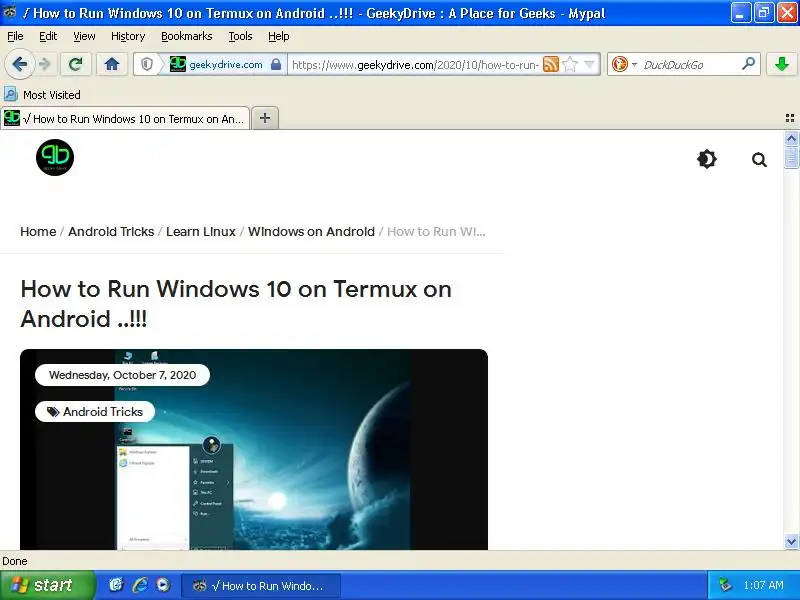Select the How to Run Windows 10 tab
800x600 pixels.
click(126, 118)
